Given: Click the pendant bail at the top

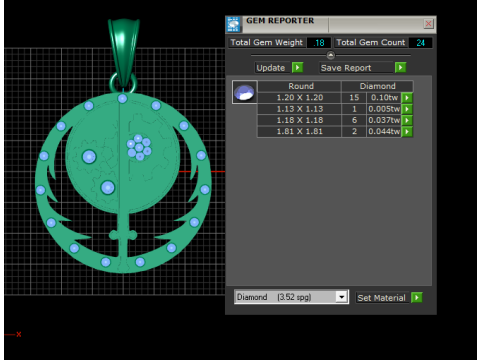Looking at the screenshot, I should tap(123, 52).
